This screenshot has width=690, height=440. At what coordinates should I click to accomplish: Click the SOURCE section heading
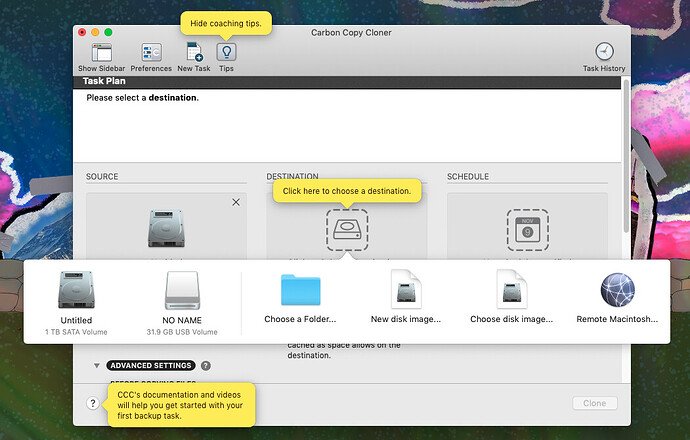pyautogui.click(x=102, y=176)
